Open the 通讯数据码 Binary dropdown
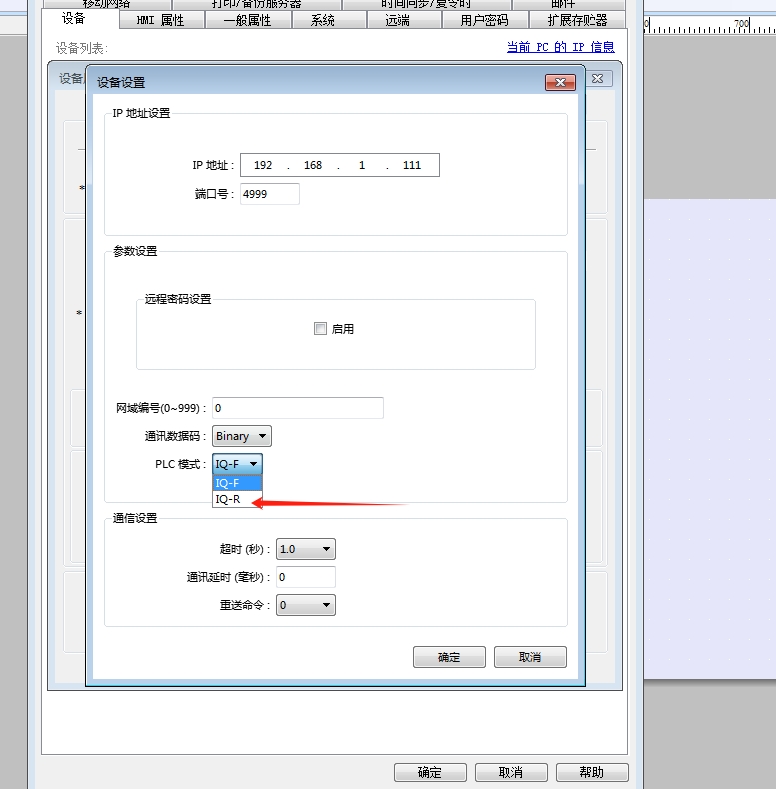 pos(242,436)
